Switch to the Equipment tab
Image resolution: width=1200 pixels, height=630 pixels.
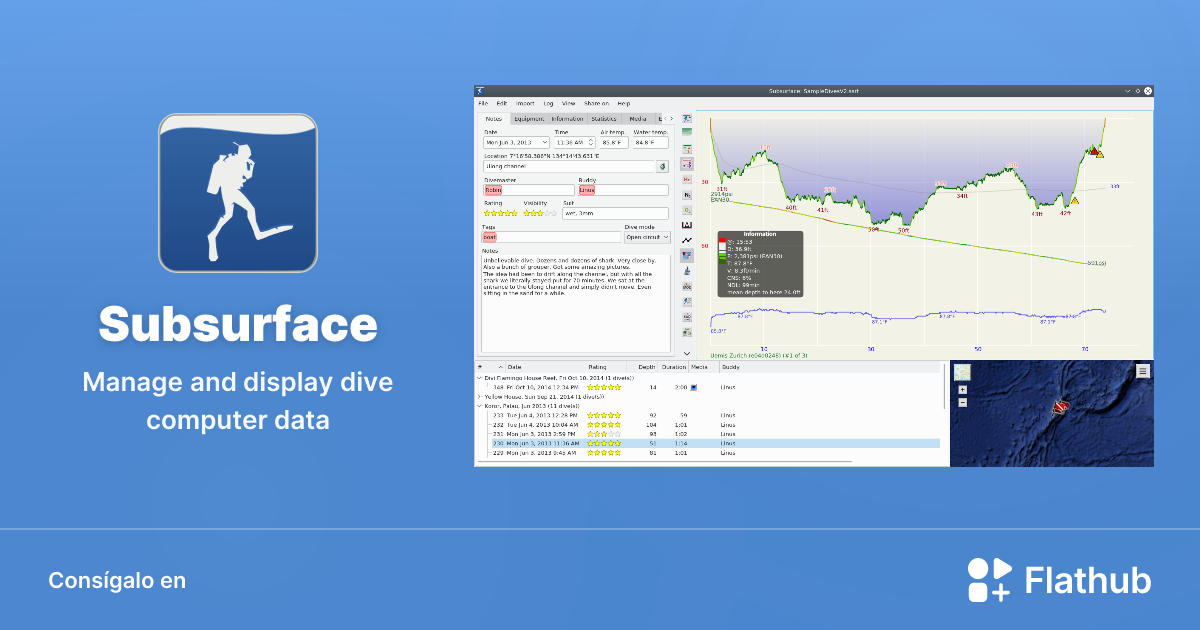click(x=529, y=118)
